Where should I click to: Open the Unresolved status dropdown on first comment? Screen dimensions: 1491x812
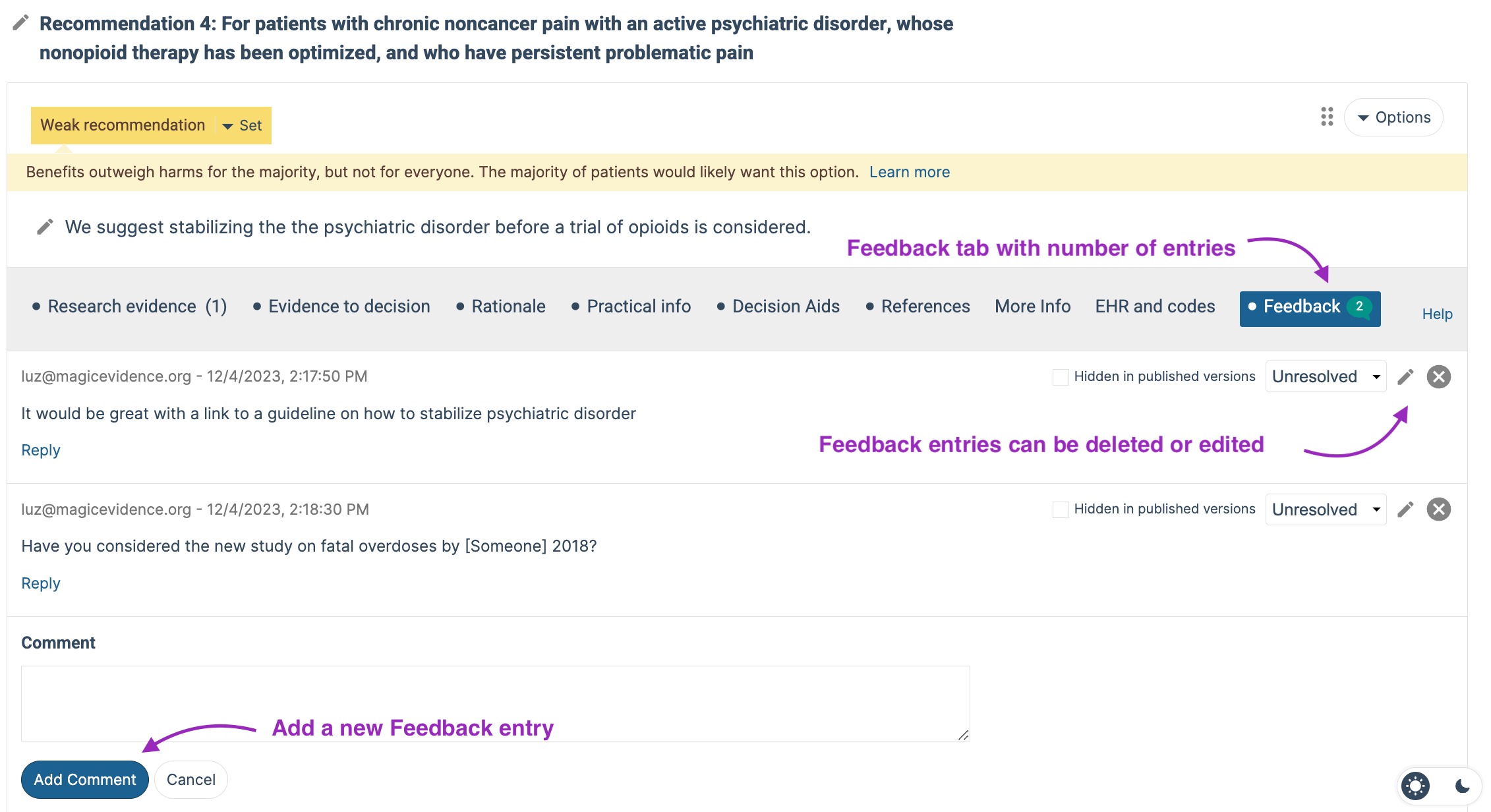point(1326,376)
